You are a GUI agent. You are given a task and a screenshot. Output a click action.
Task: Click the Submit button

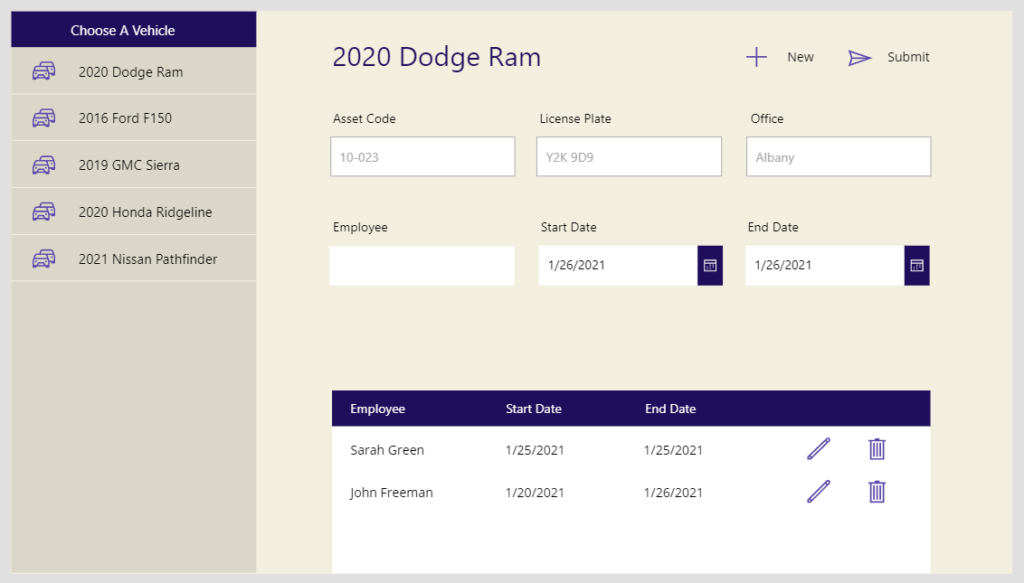tap(908, 57)
